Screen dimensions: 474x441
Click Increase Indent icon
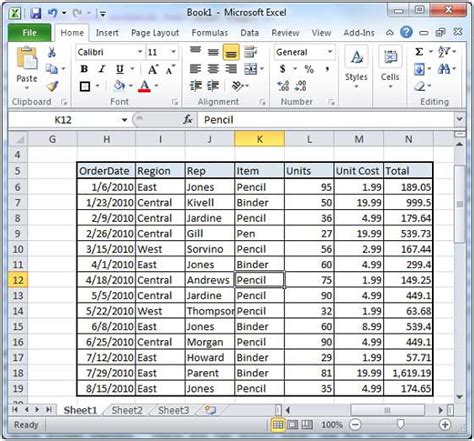(213, 86)
